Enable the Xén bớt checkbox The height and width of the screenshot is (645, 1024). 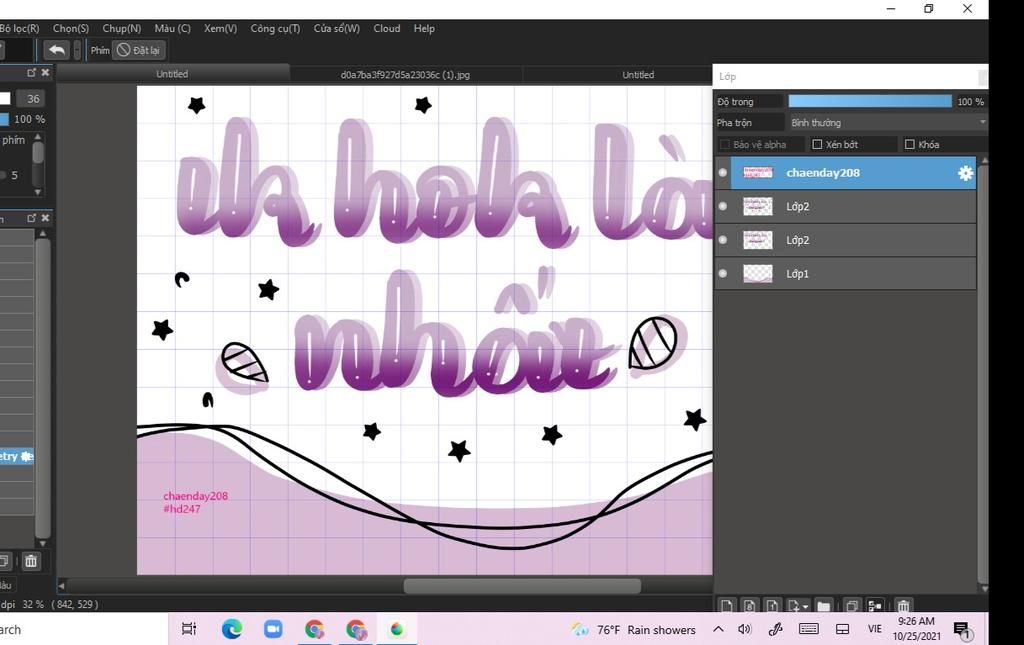click(817, 144)
